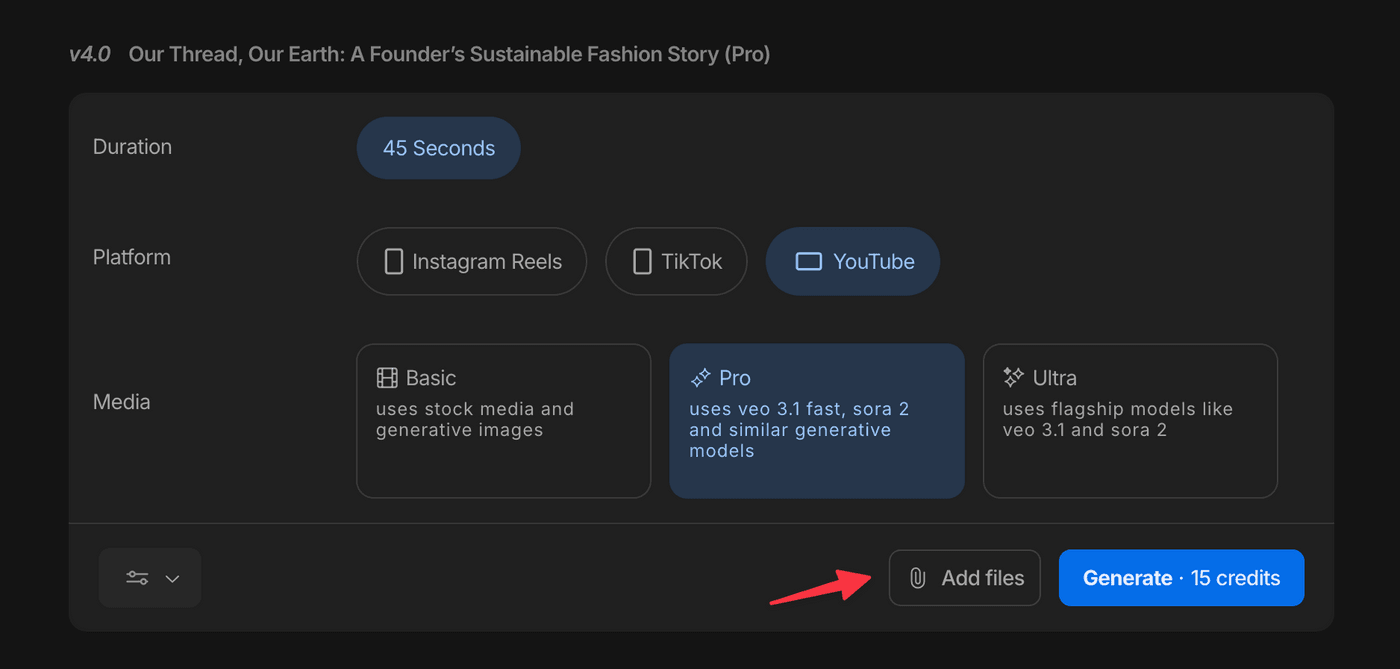Click the sparkle icon on the Pro card
This screenshot has width=1400, height=669.
[x=700, y=378]
